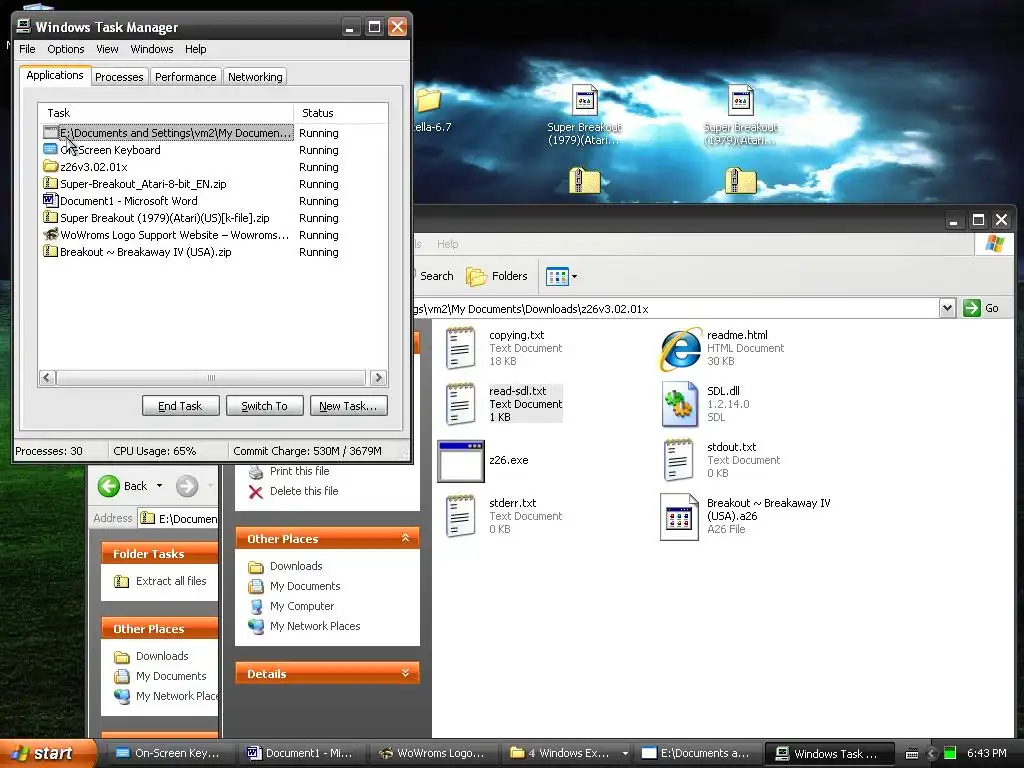Switch to Document1 Word taskbar button
1024x768 pixels.
300,753
